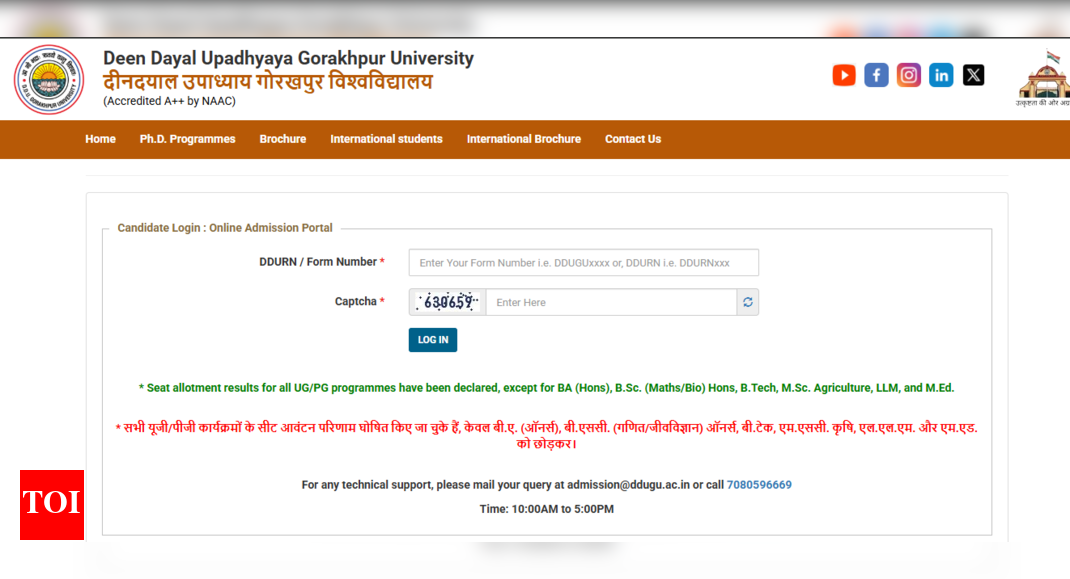Go to the Home menu item

100,139
